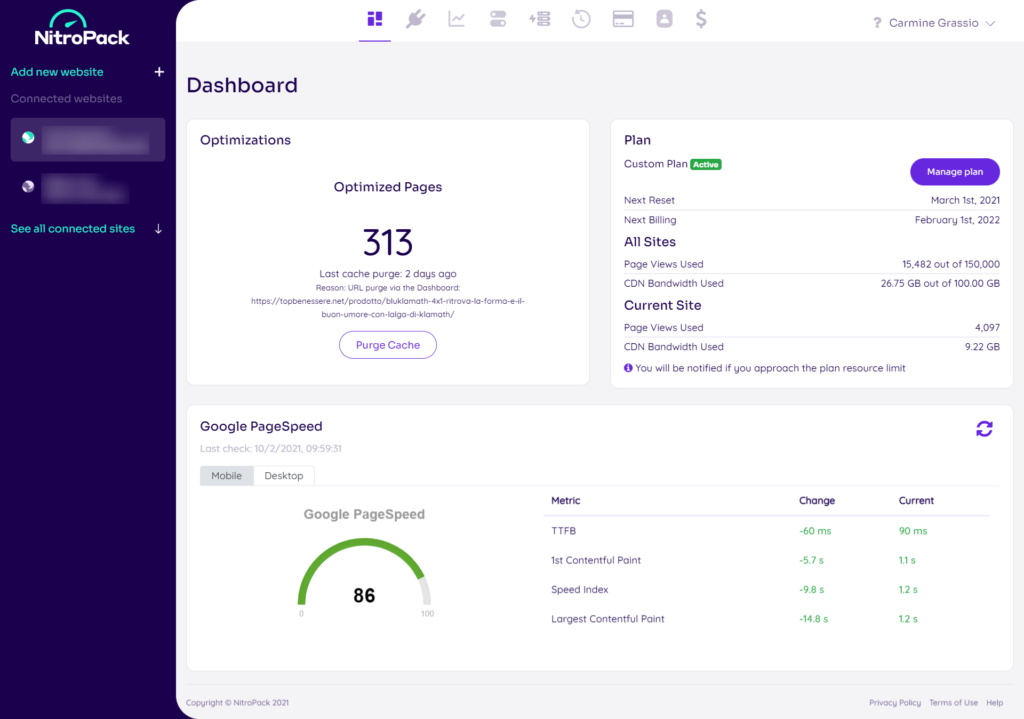Open the line chart statistics icon
The height and width of the screenshot is (719, 1024).
[x=456, y=19]
